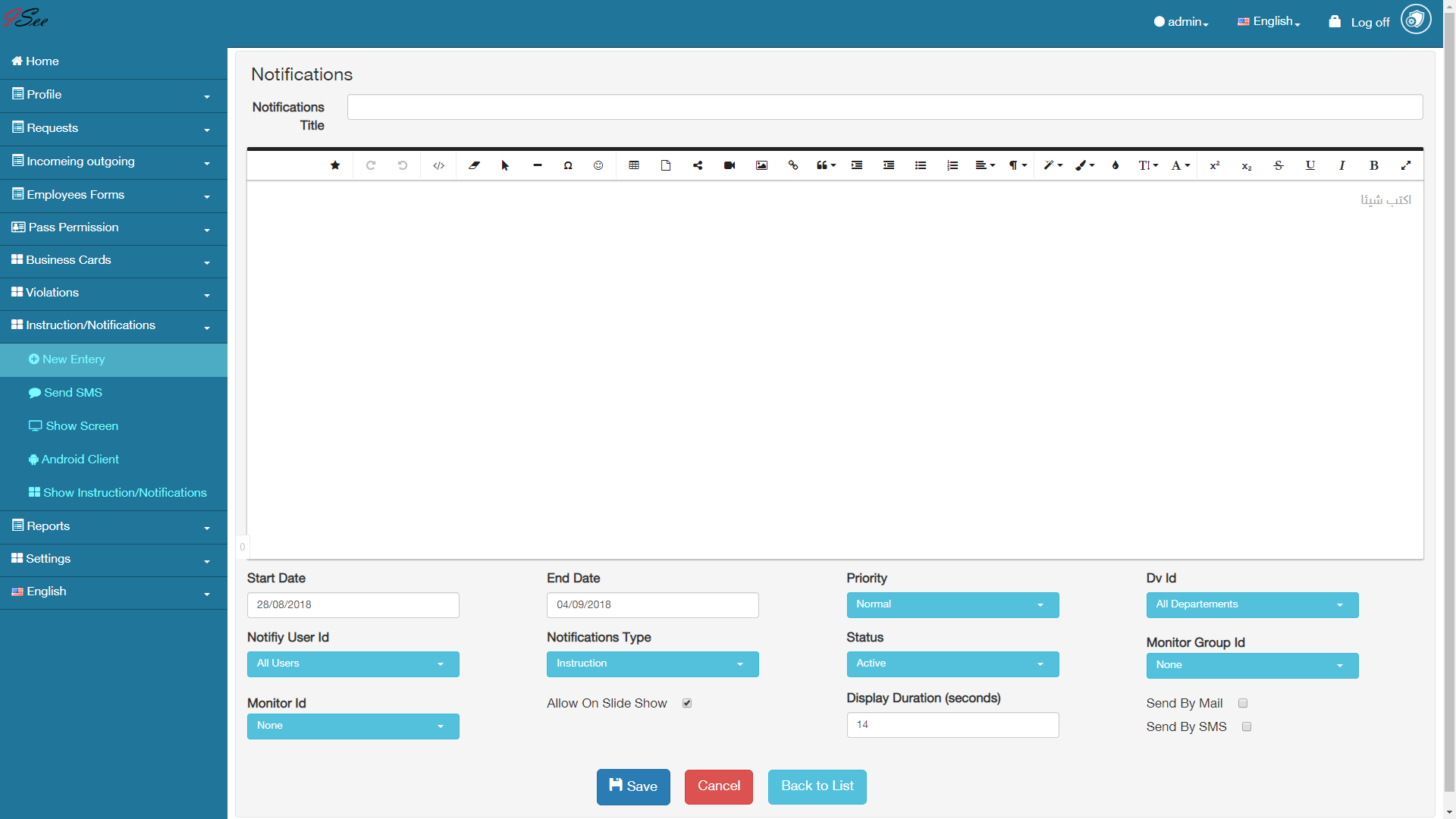Screen dimensions: 1456x819
Task: Expand the Reports sidebar menu
Action: coord(114,526)
